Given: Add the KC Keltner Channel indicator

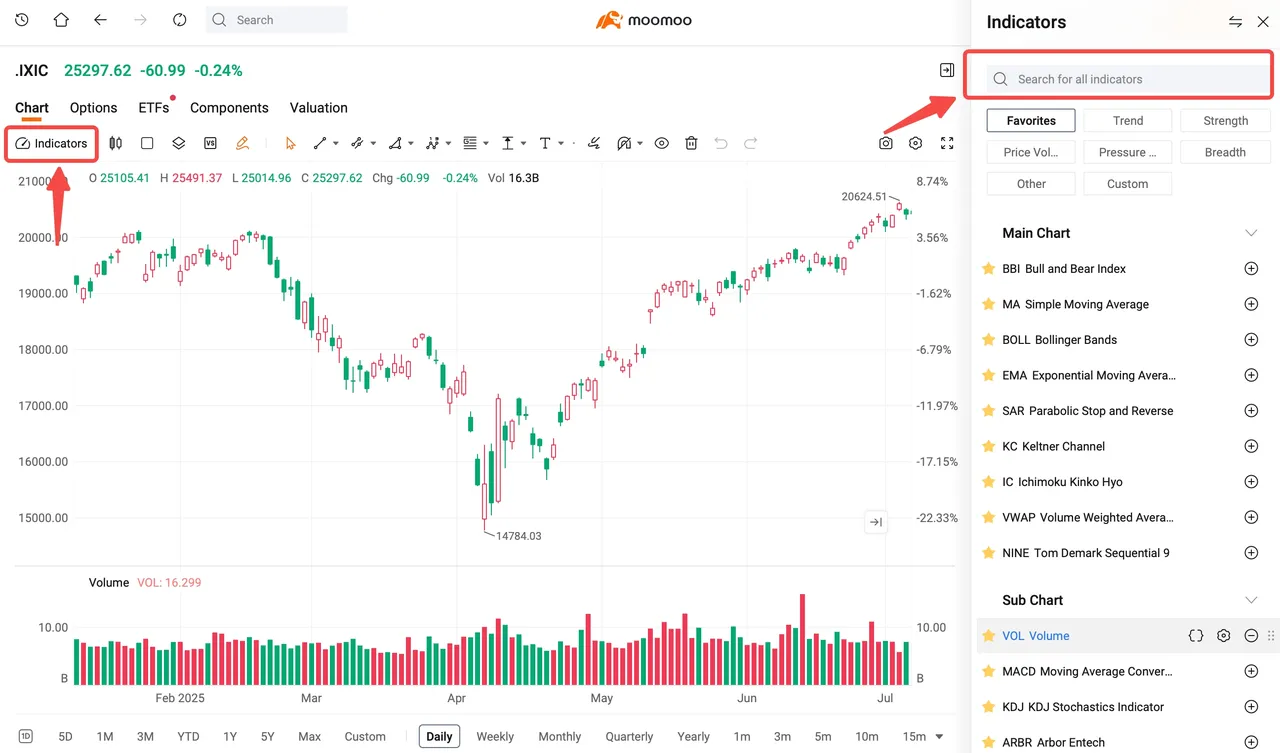Looking at the screenshot, I should point(1250,446).
